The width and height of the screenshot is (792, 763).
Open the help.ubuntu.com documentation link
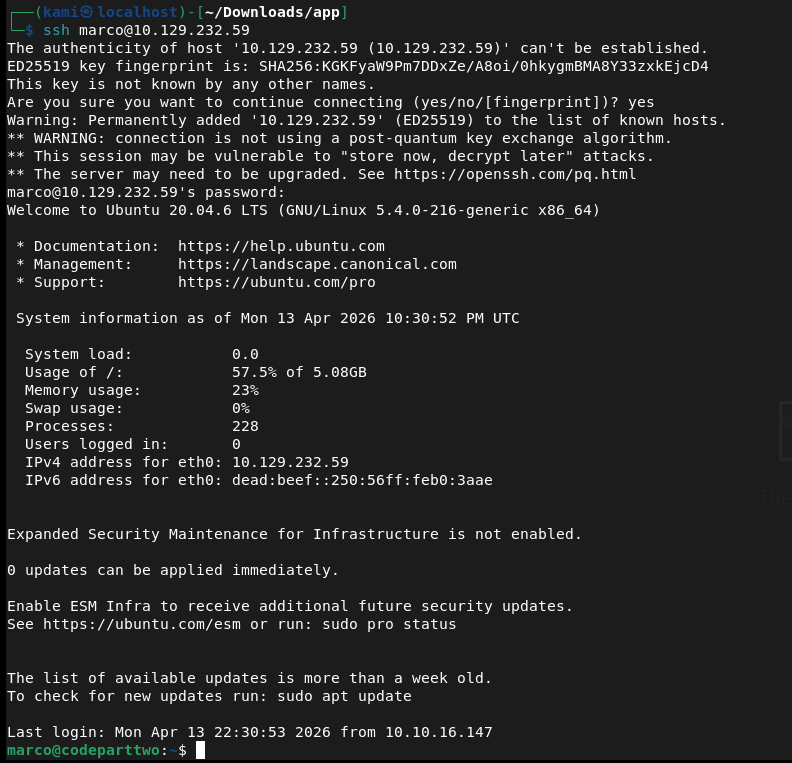tap(281, 246)
